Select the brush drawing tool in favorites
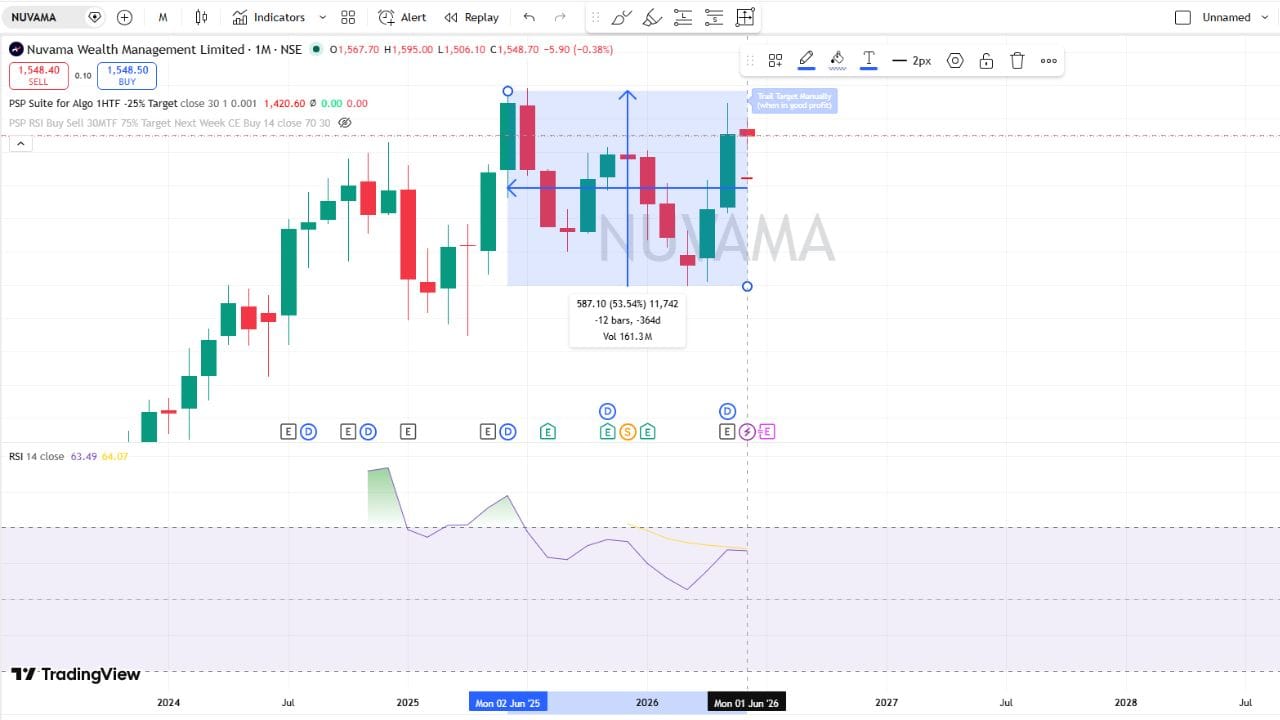The width and height of the screenshot is (1280, 720). pyautogui.click(x=621, y=17)
